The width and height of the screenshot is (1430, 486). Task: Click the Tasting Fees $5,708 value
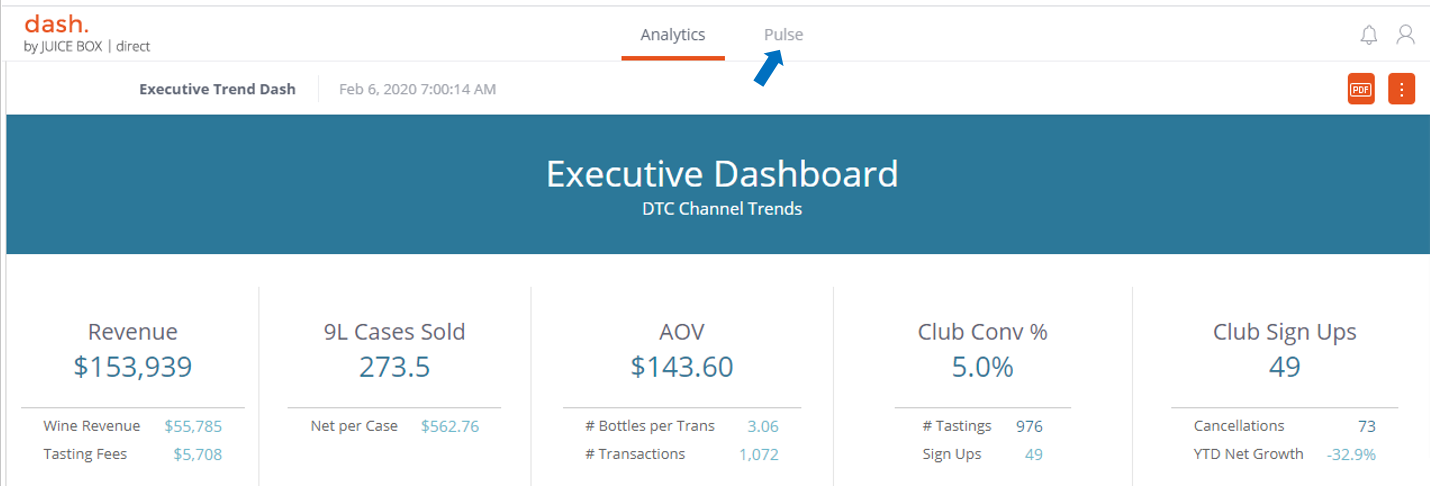tap(197, 454)
